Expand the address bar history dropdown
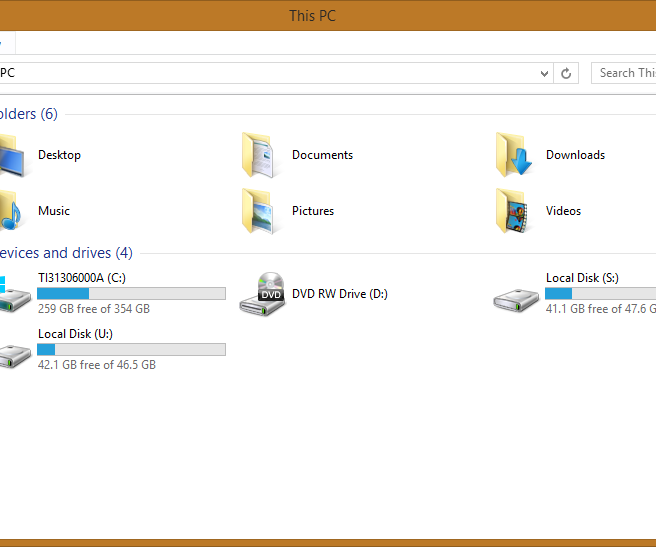Image resolution: width=656 pixels, height=547 pixels. click(544, 74)
